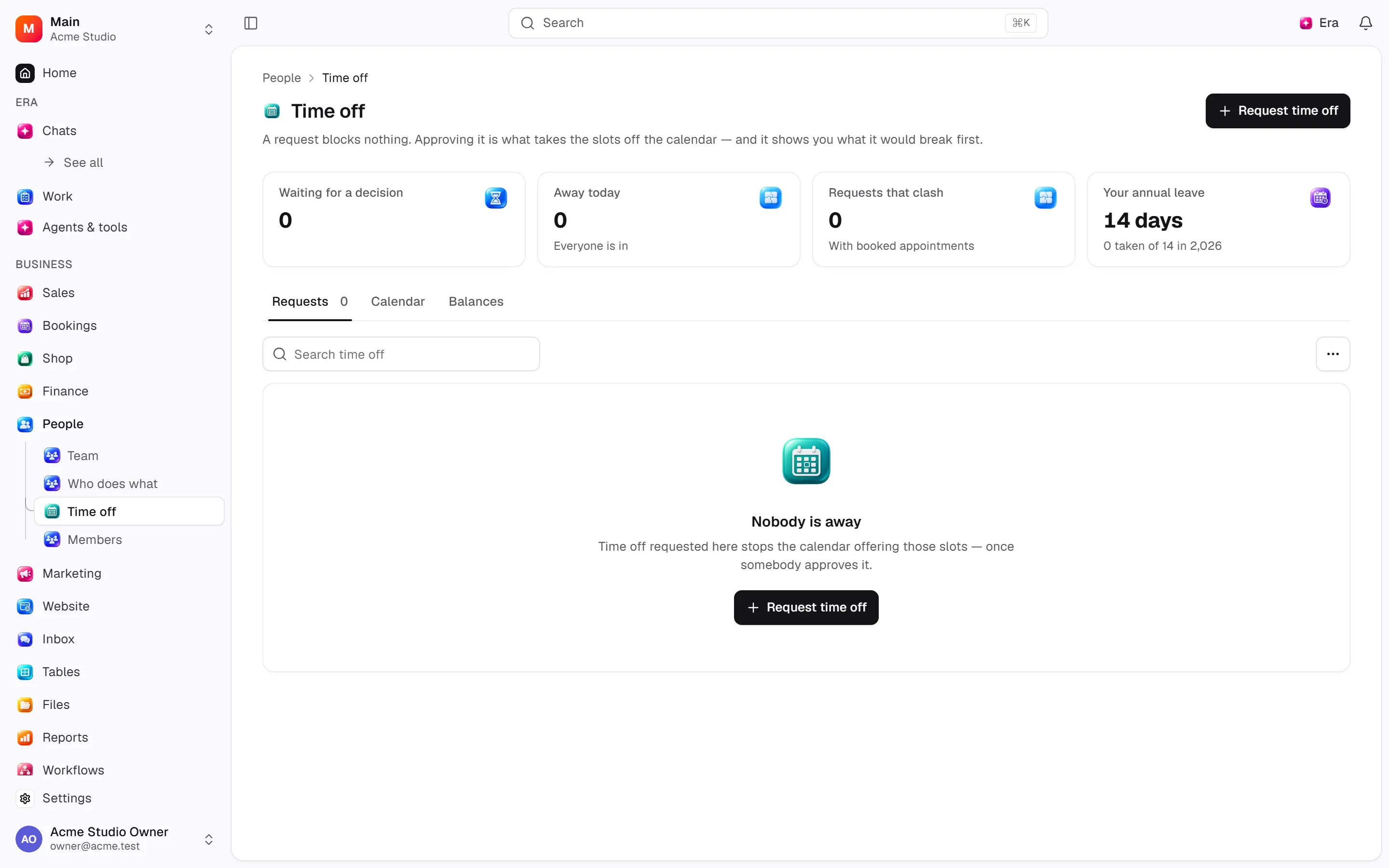Open the three-dot more options menu
Image resolution: width=1389 pixels, height=868 pixels.
coord(1333,354)
